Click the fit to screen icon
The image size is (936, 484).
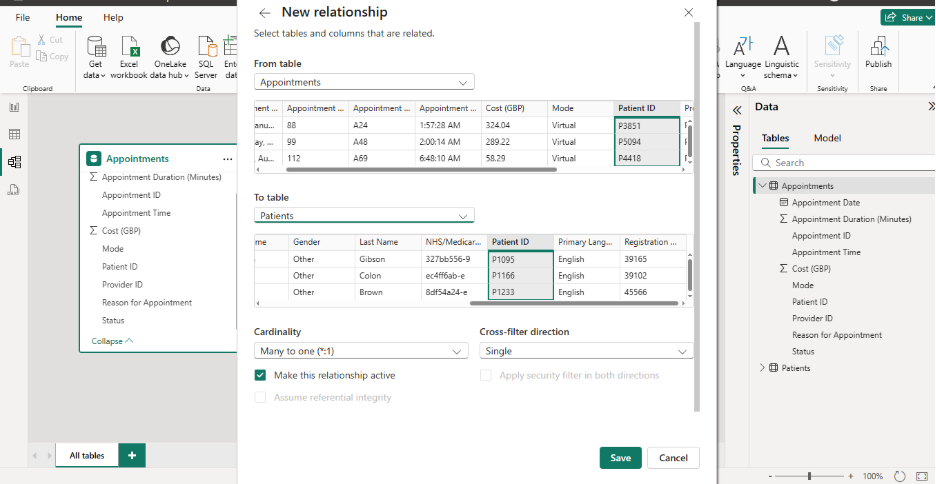click(921, 476)
